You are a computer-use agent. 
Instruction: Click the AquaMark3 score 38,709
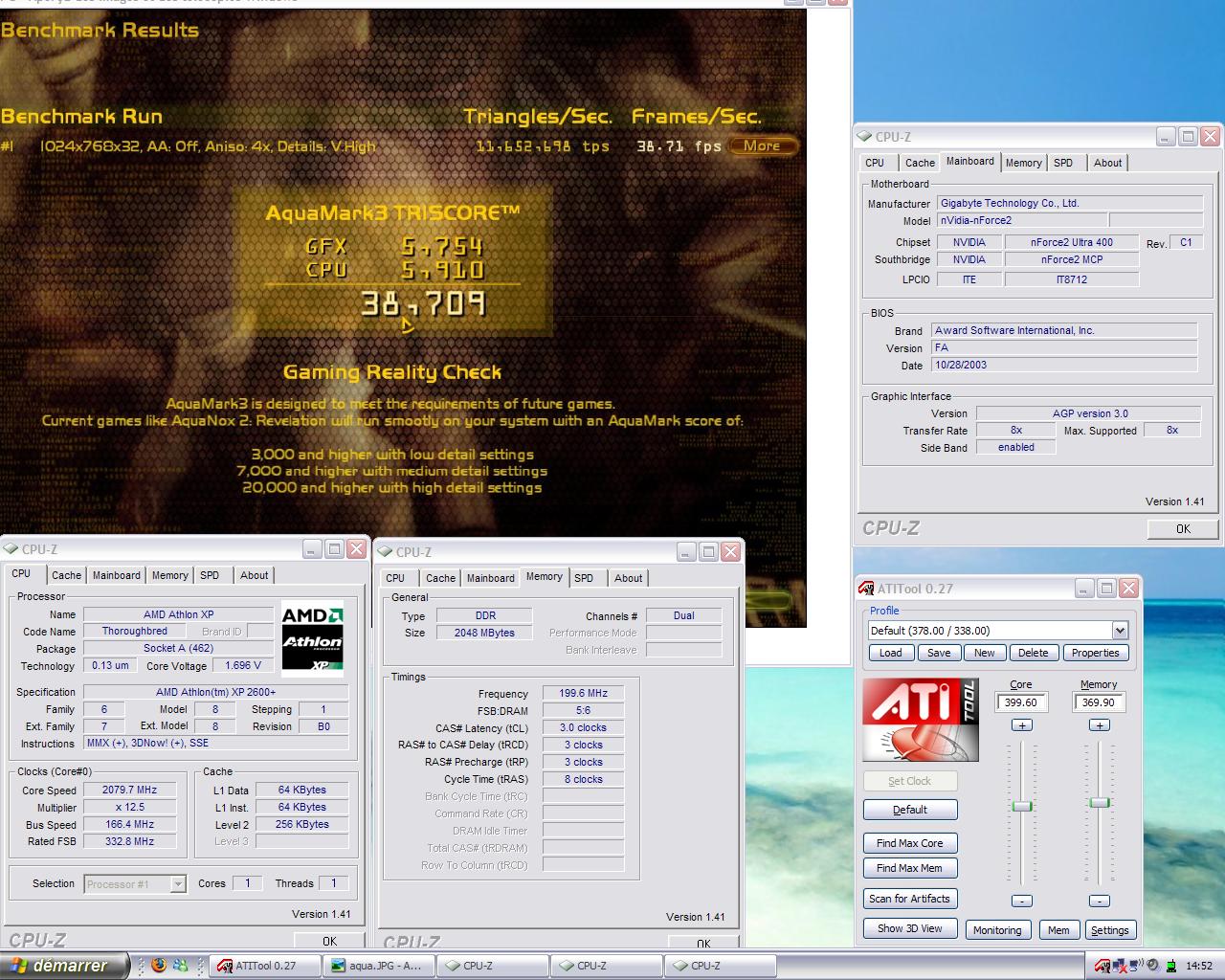coord(423,304)
